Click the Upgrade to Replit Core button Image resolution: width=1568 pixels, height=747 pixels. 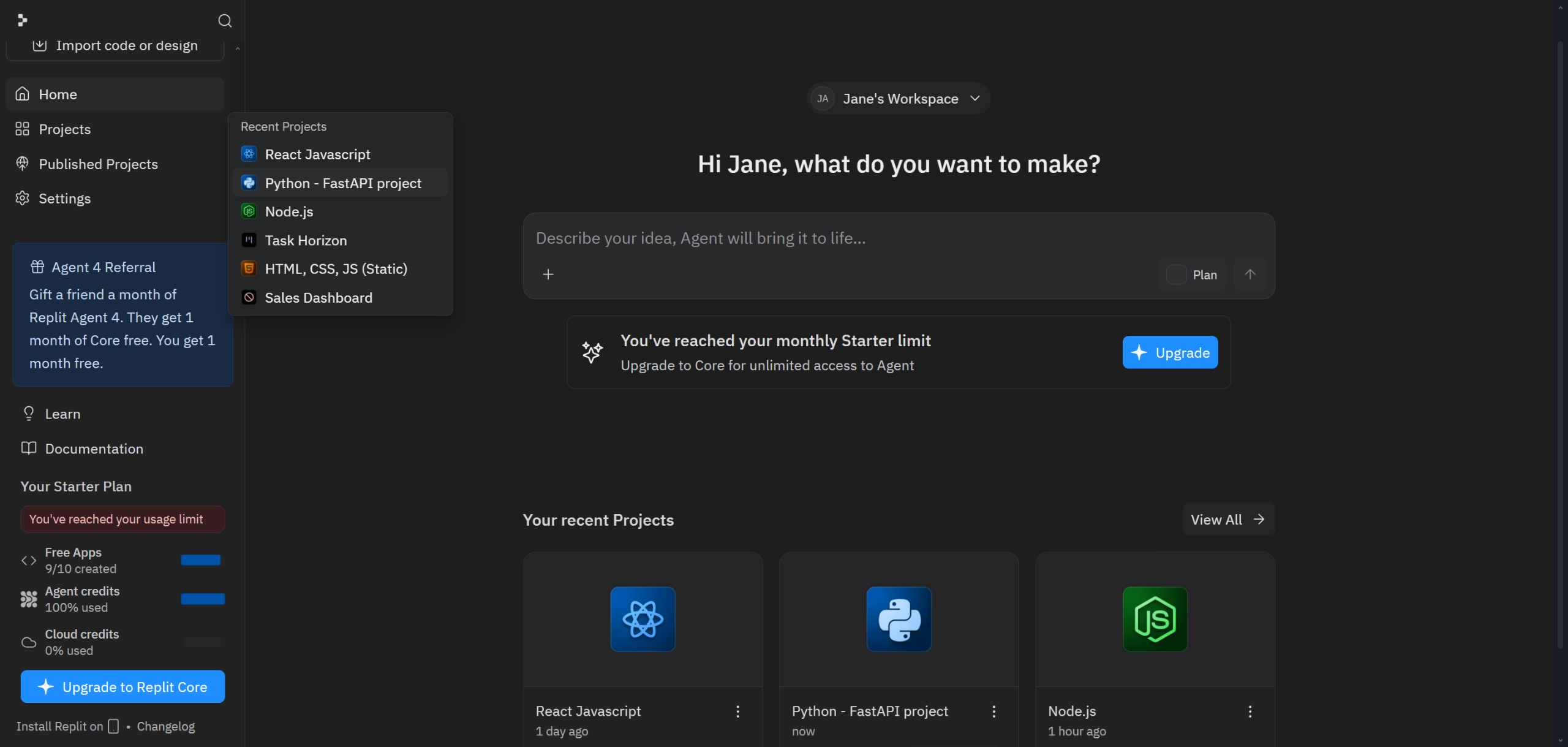(123, 686)
